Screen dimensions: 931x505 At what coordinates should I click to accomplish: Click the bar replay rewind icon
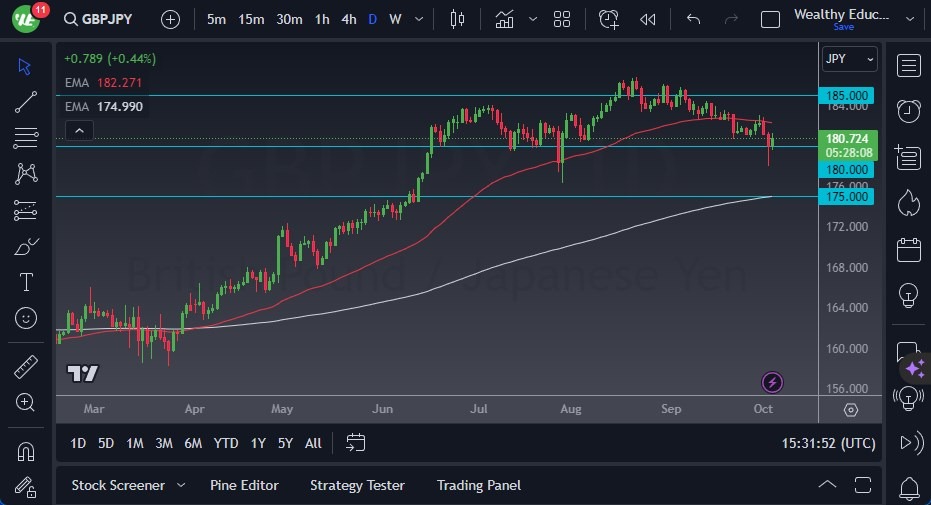tap(648, 19)
